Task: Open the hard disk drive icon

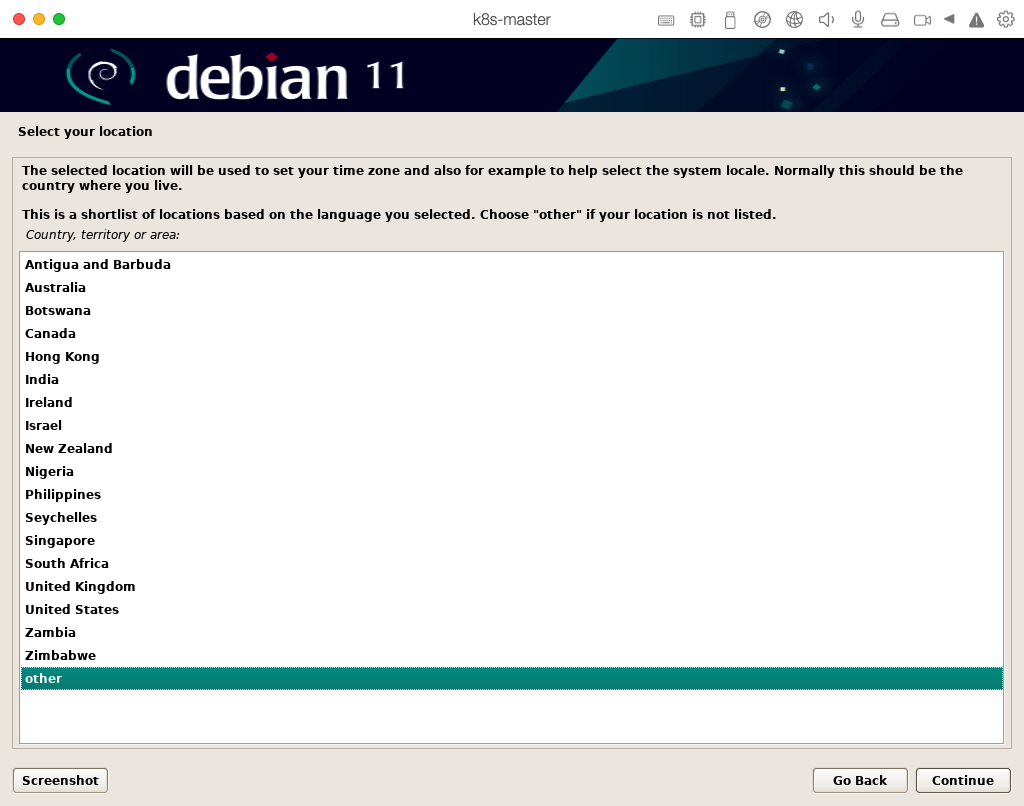Action: click(890, 20)
